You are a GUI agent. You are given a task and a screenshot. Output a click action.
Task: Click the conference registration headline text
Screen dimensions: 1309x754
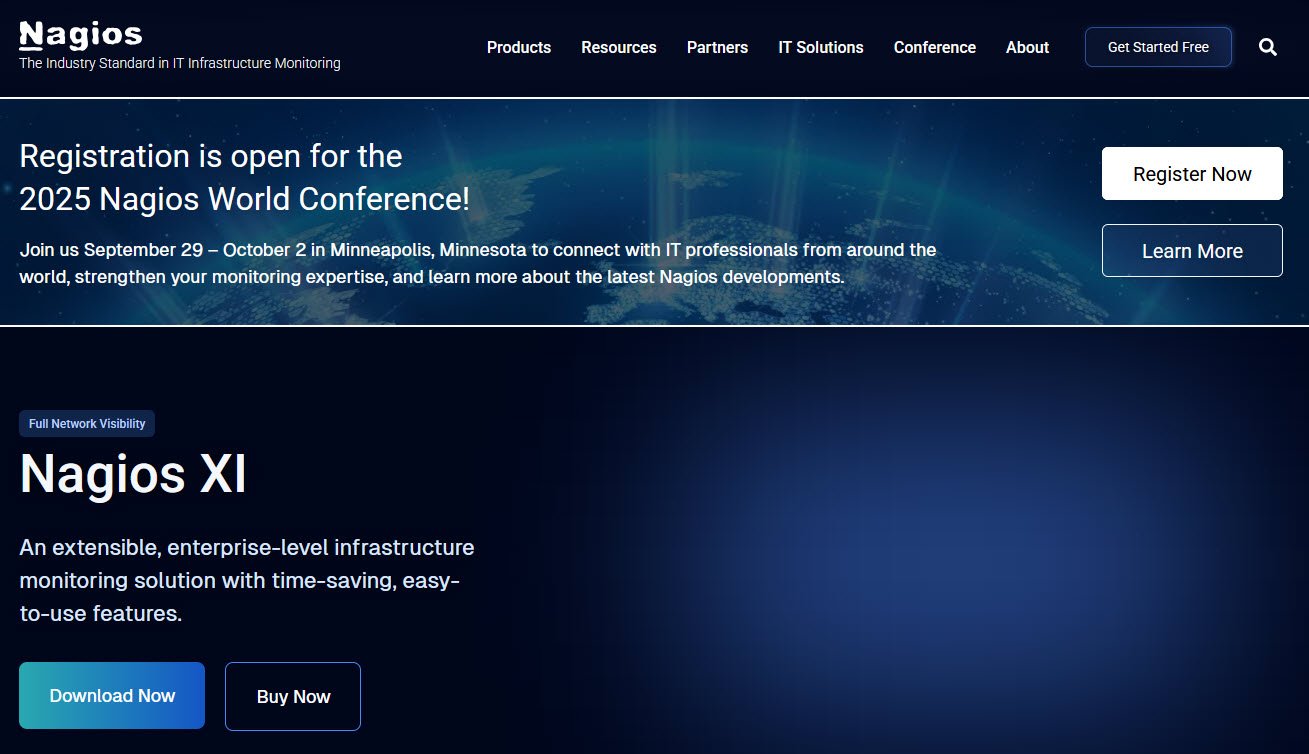pyautogui.click(x=244, y=177)
